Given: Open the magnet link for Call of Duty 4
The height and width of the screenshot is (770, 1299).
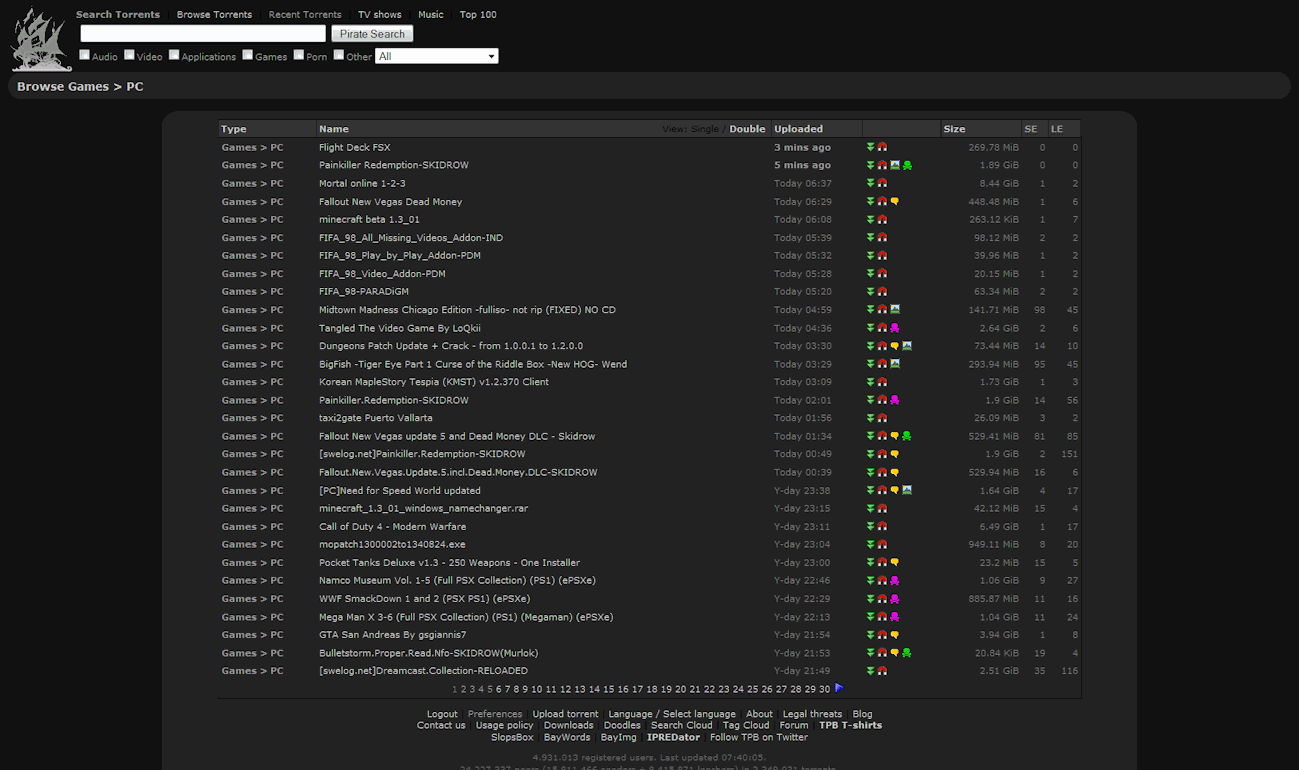Looking at the screenshot, I should point(881,526).
